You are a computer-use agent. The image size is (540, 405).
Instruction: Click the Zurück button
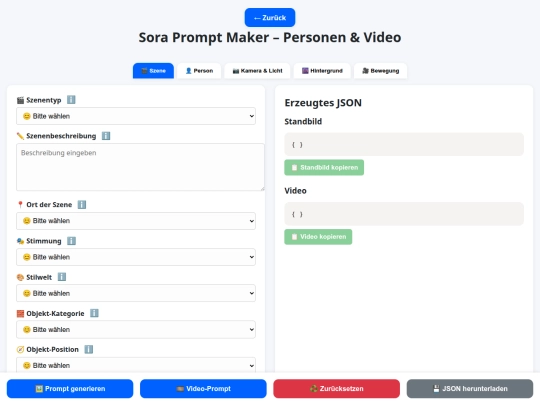point(270,18)
